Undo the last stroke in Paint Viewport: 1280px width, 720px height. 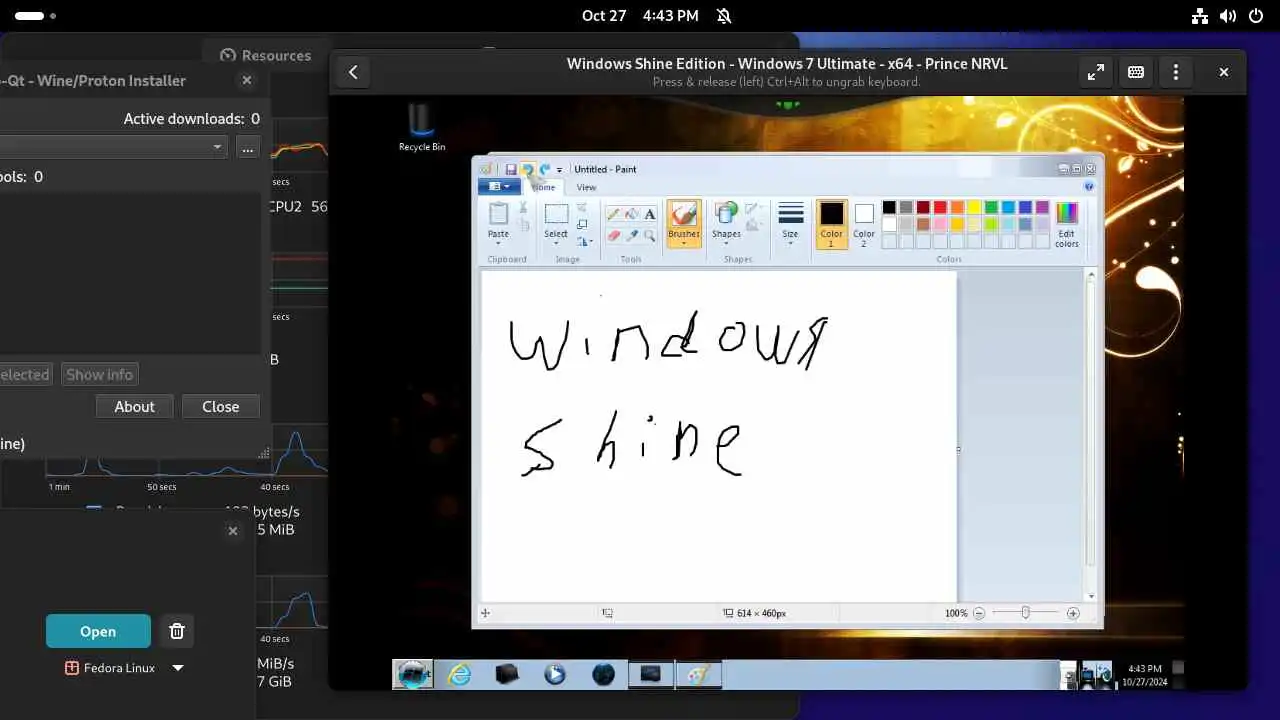pyautogui.click(x=528, y=170)
